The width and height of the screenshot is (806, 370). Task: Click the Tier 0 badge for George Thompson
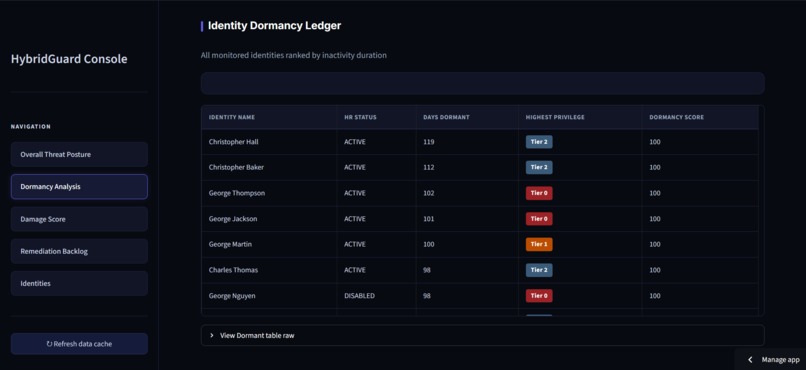click(x=539, y=193)
